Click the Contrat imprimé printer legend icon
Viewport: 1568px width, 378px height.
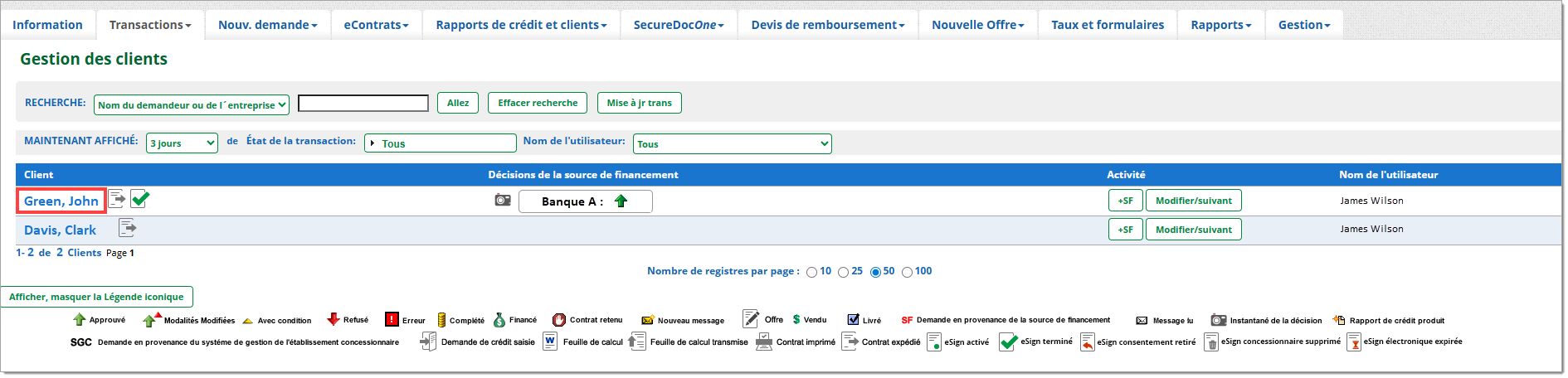click(764, 342)
